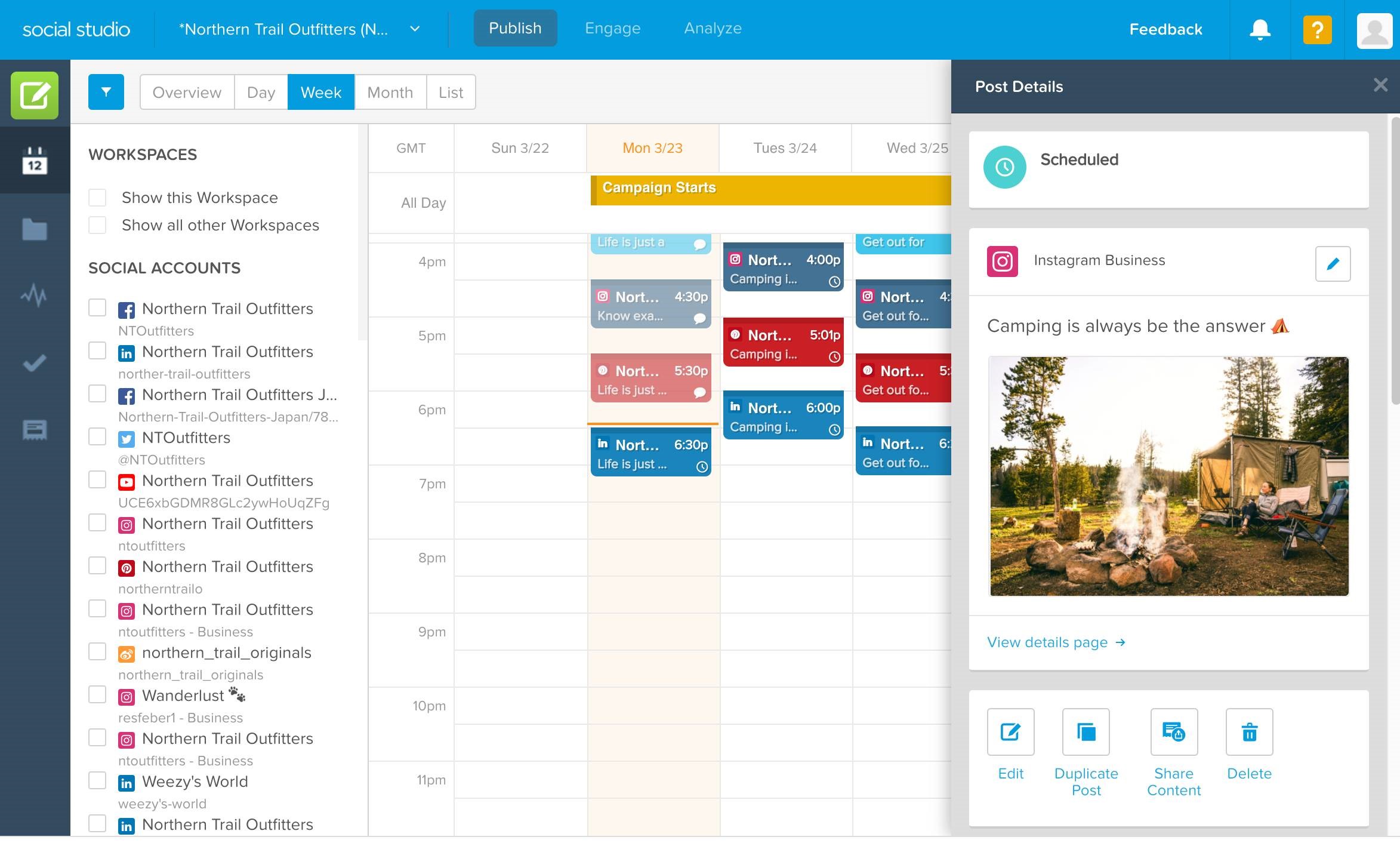
Task: Expand Northern Trail Outfitters account selector dropdown
Action: click(417, 28)
